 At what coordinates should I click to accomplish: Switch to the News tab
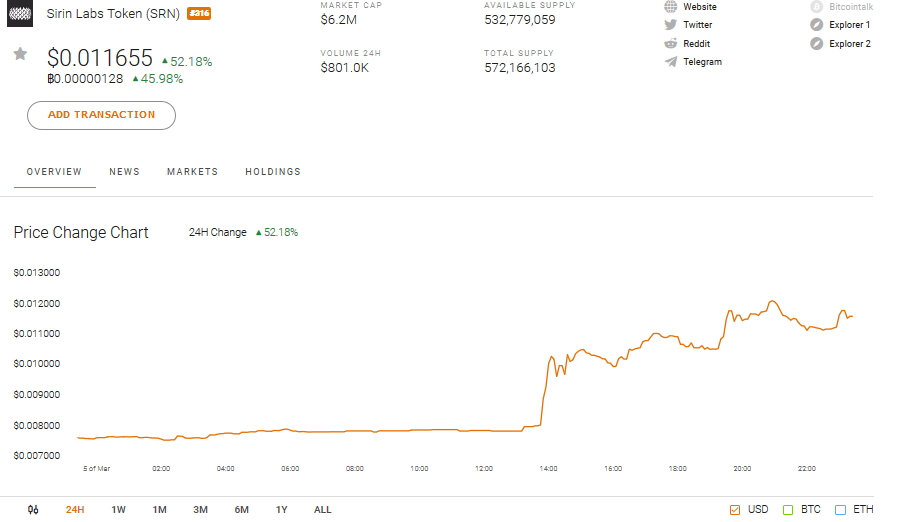coord(125,172)
